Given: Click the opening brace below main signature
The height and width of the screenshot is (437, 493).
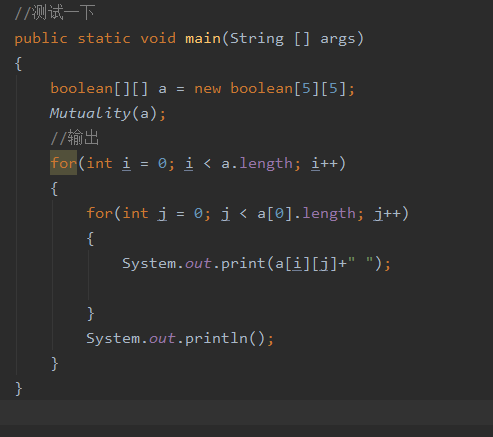Looking at the screenshot, I should pos(19,63).
